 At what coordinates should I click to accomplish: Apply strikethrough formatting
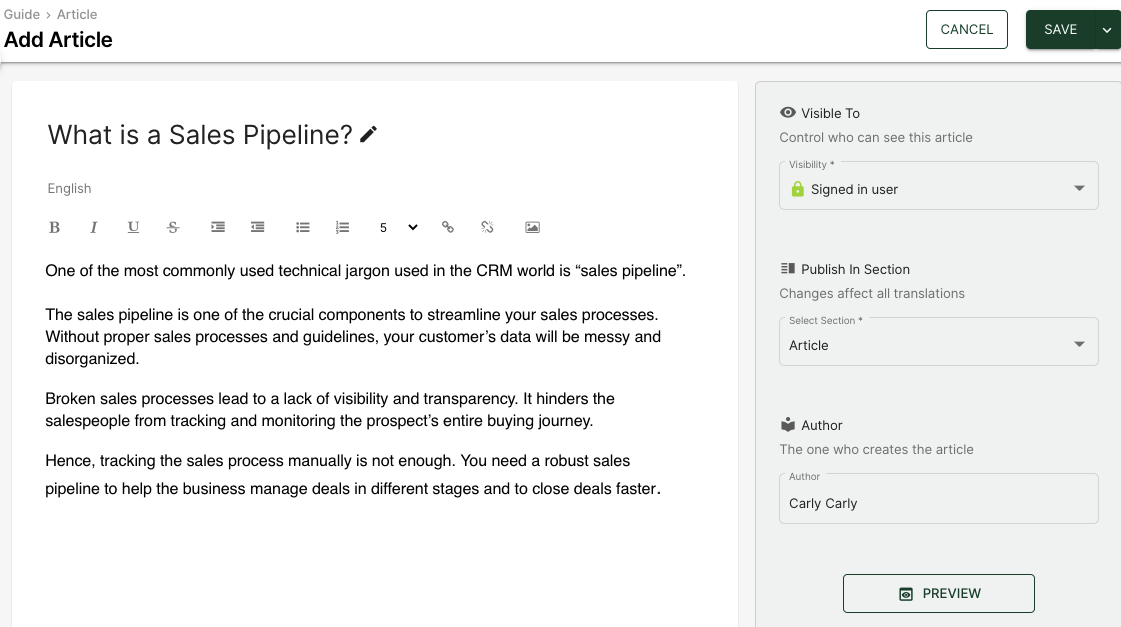pos(173,227)
